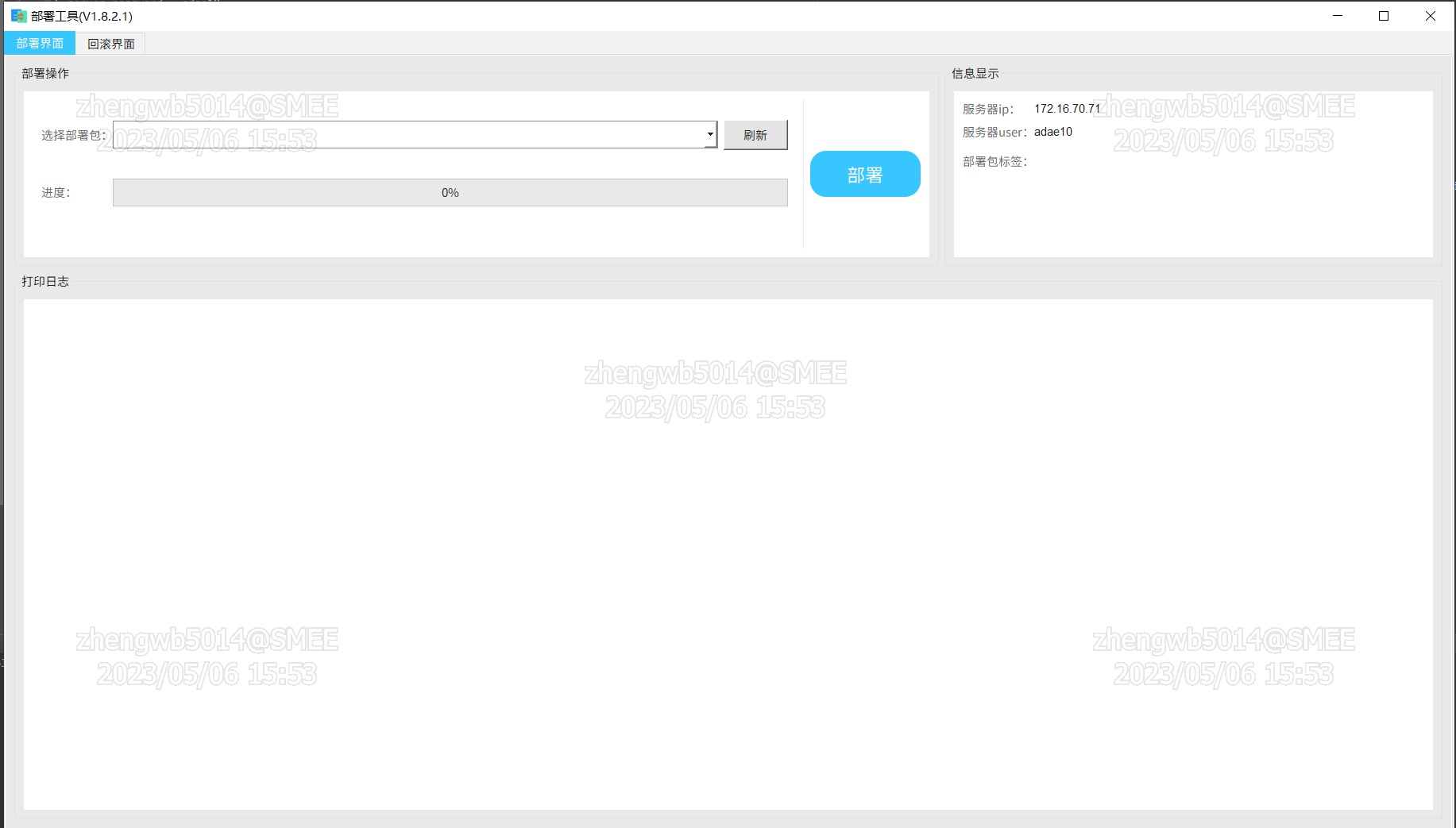Click the 0% progress bar
Screen dimensions: 1456x828
(x=450, y=193)
